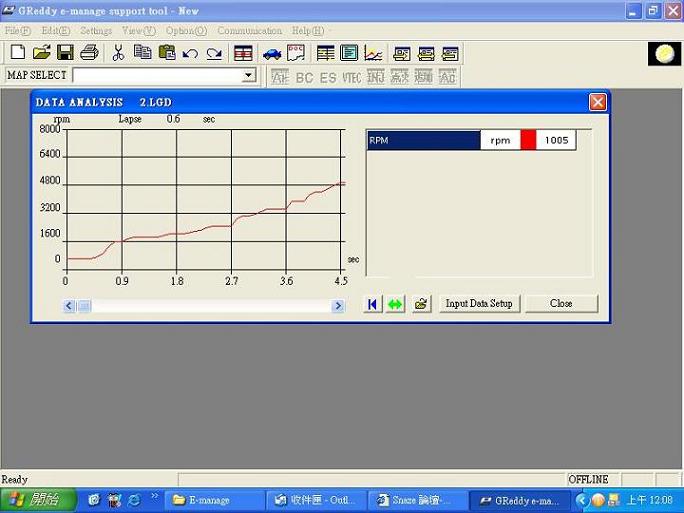Open the File menu
The height and width of the screenshot is (513, 684).
18,31
